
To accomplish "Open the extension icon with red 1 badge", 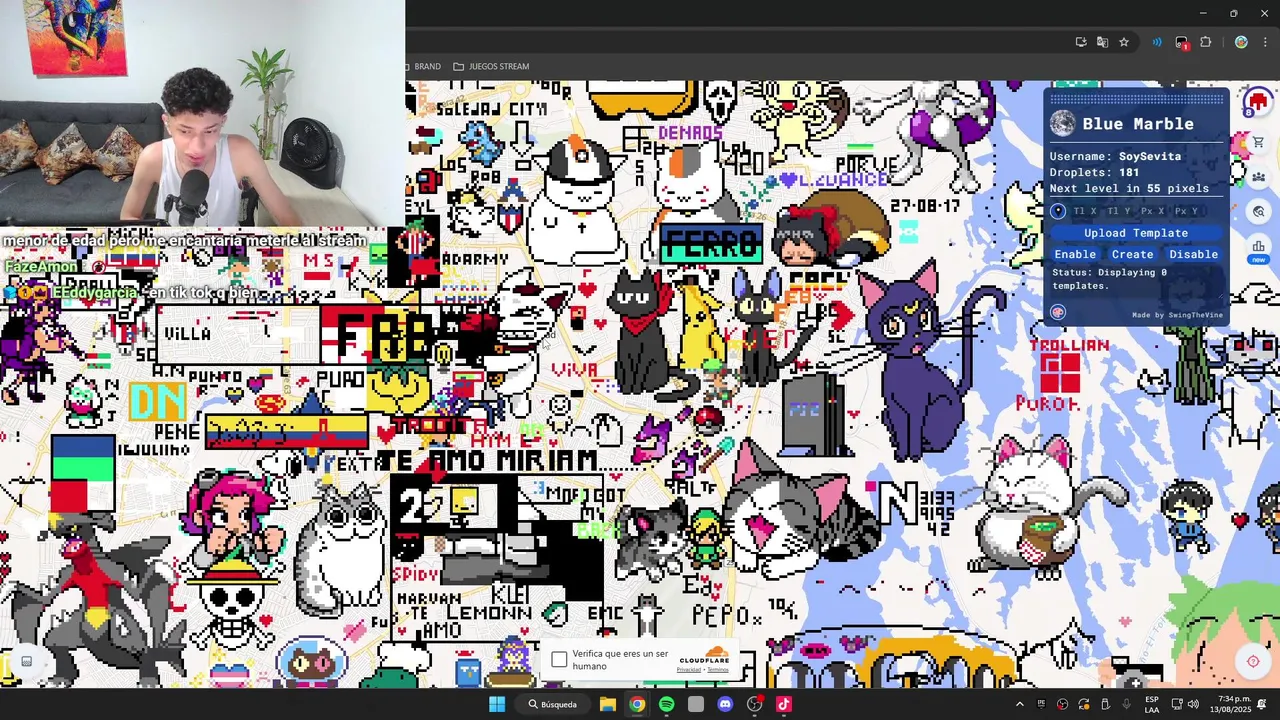I will [1182, 42].
